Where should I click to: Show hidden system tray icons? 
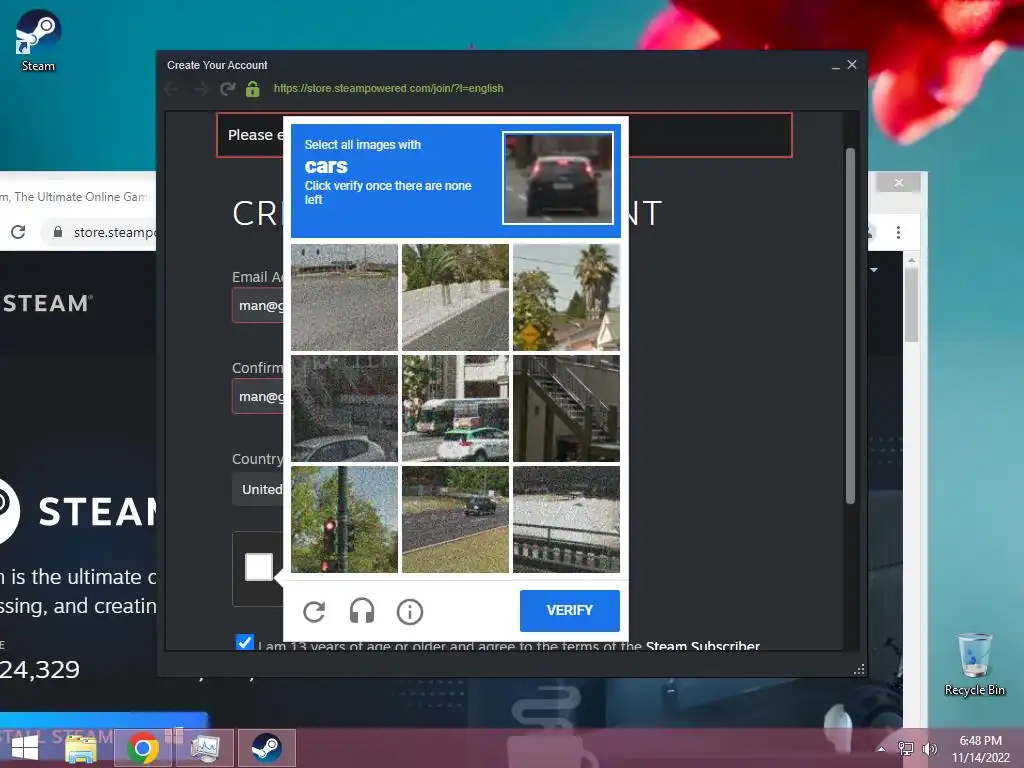pyautogui.click(x=882, y=749)
